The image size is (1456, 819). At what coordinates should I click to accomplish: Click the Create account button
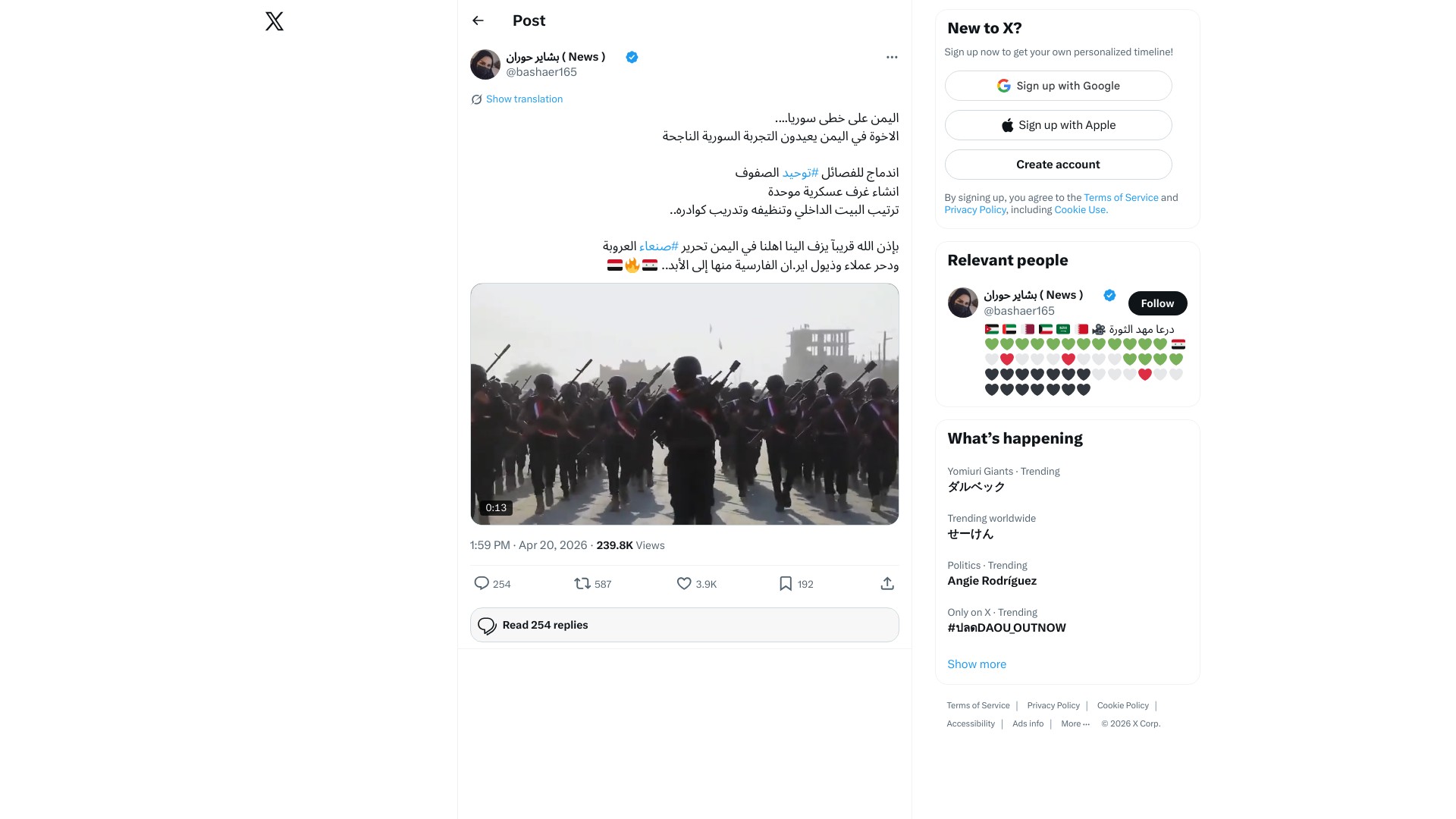point(1058,165)
